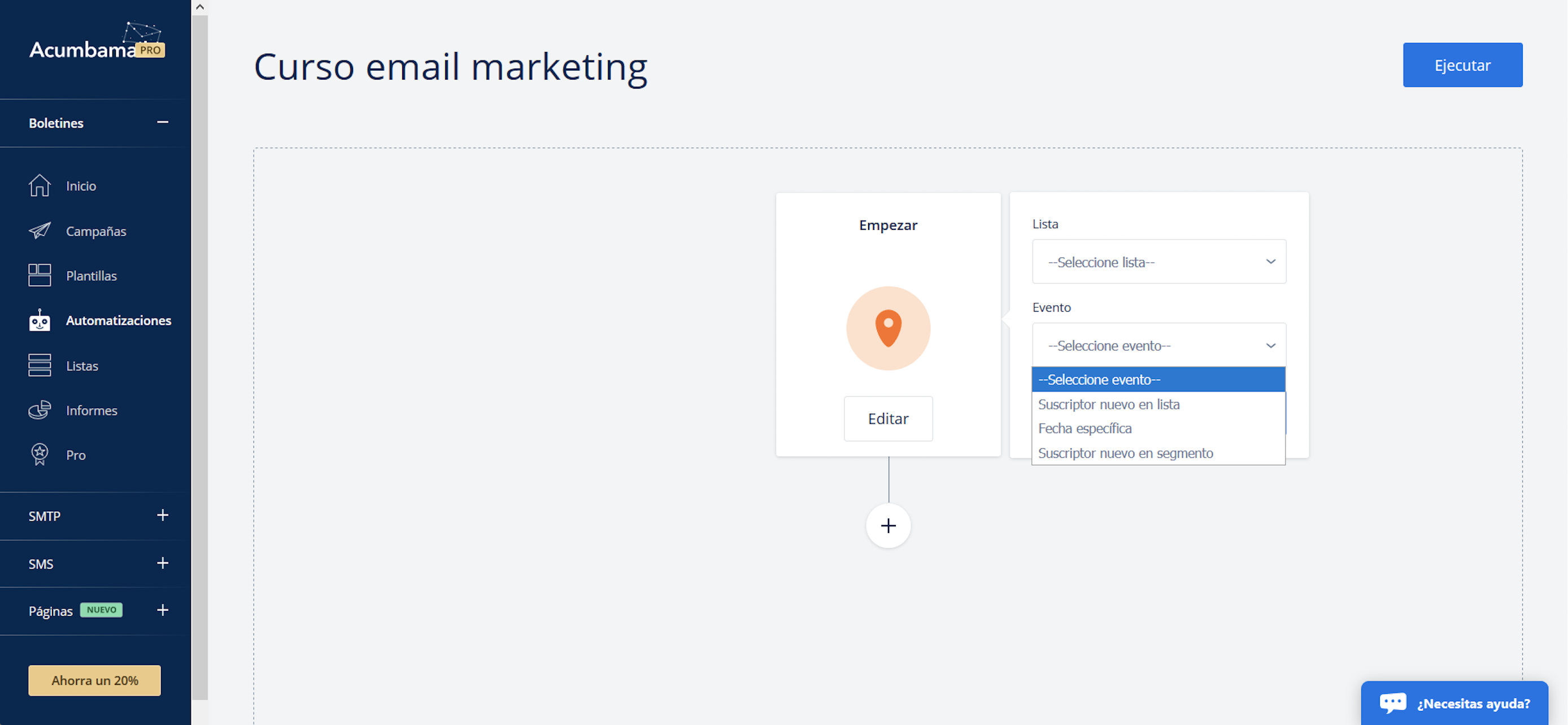
Task: Collapse the Boletines section
Action: tap(163, 123)
